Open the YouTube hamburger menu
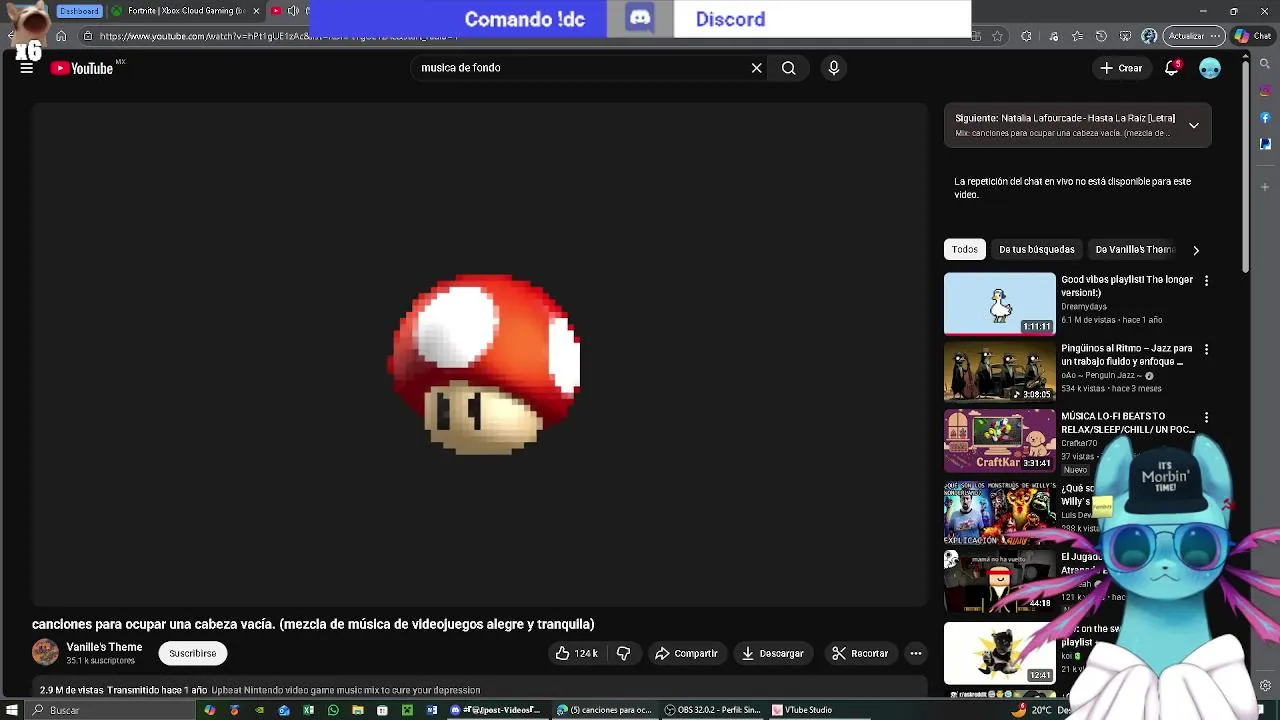Screen dimensions: 1280x720 click(x=27, y=68)
